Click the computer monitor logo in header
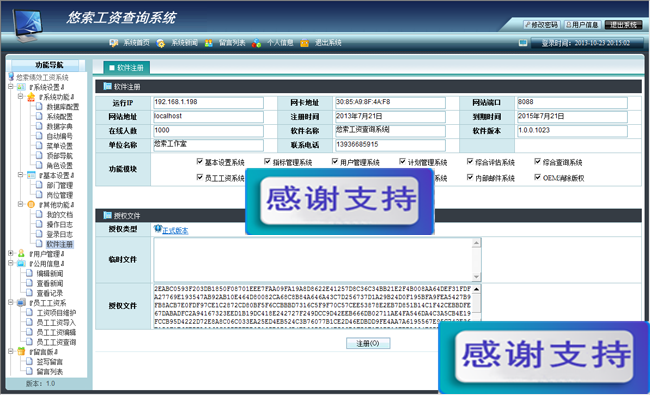 point(27,25)
